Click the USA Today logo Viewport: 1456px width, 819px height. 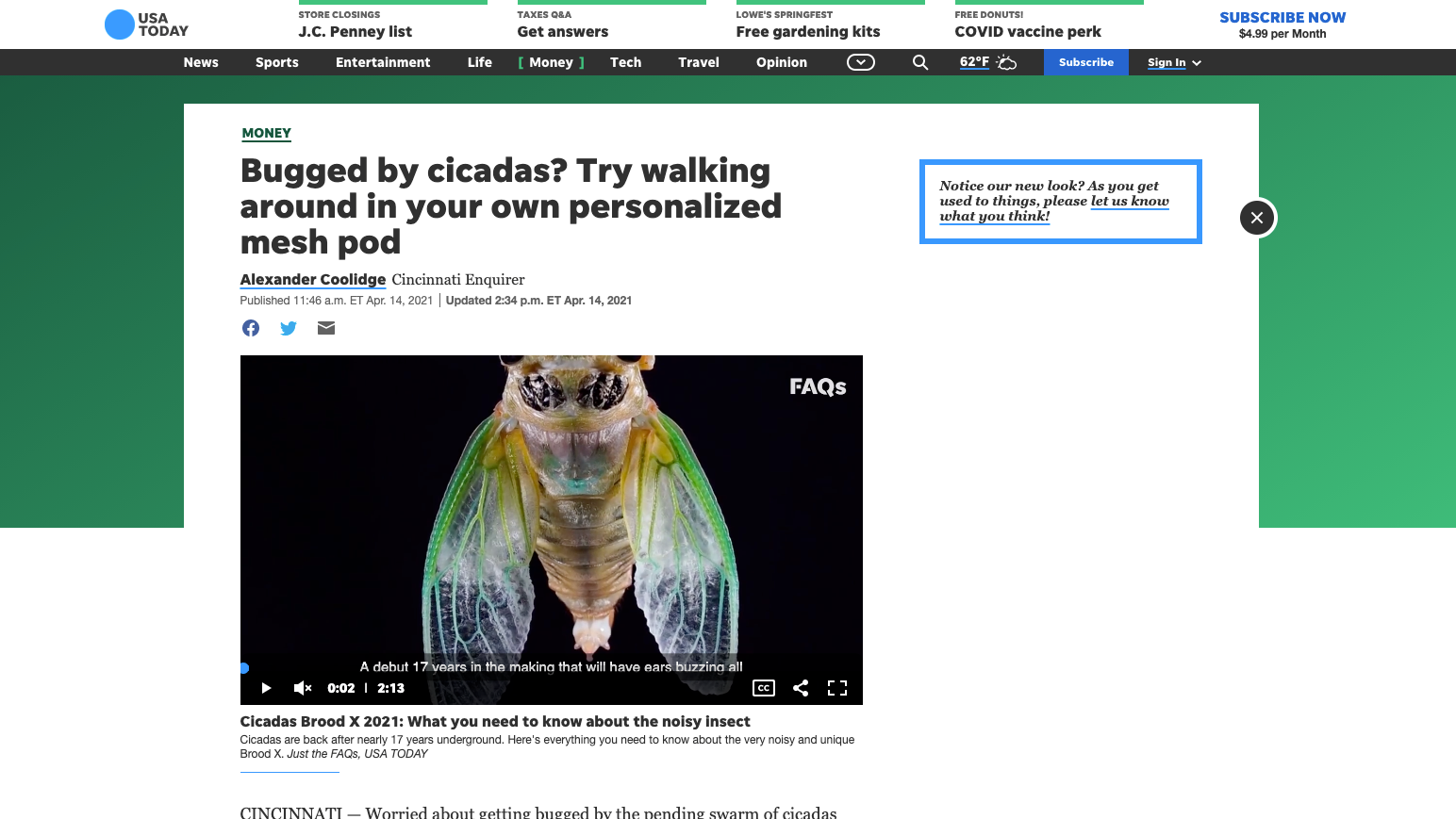[x=146, y=25]
